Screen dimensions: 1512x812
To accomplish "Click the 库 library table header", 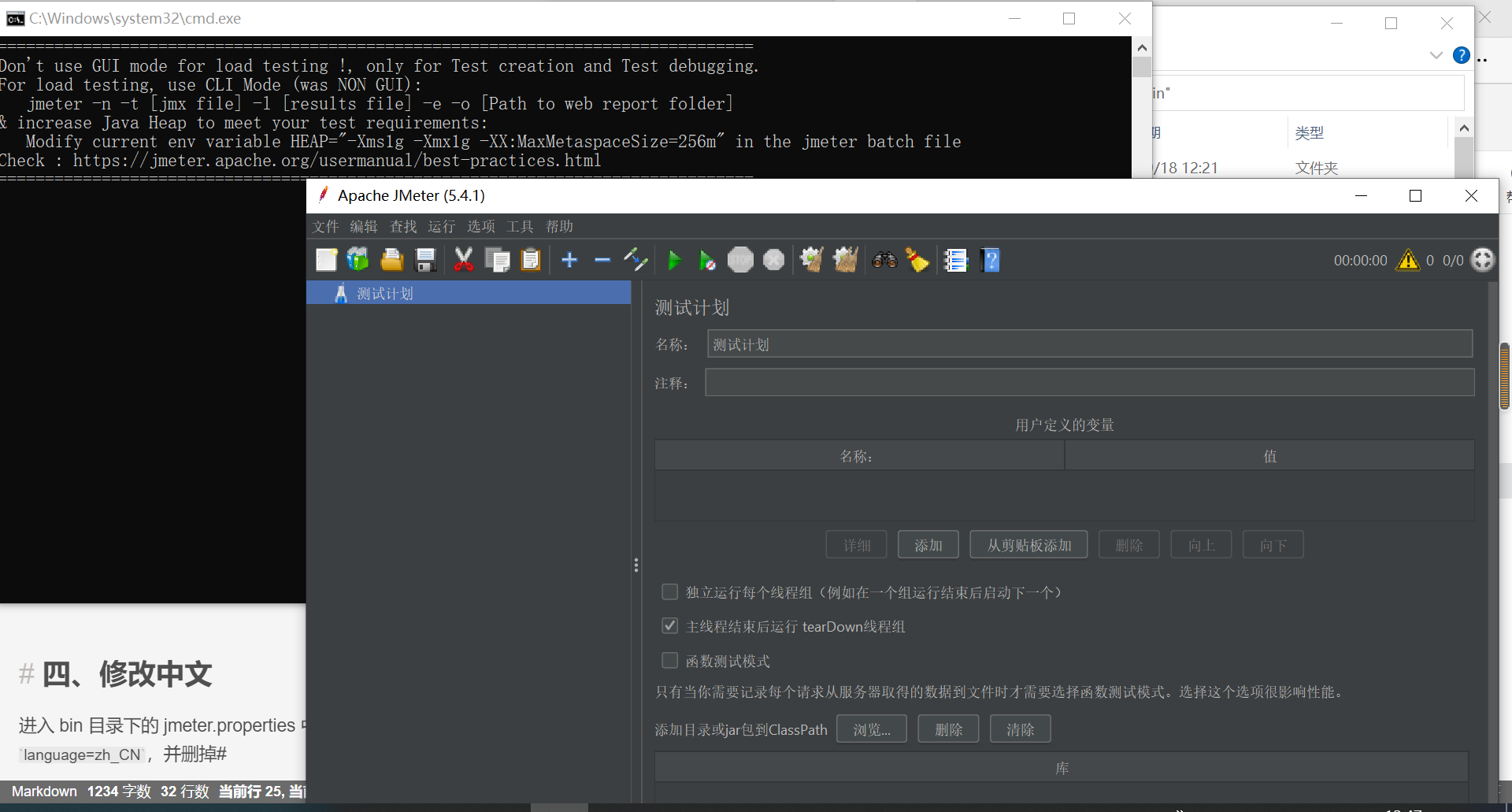I will tap(1062, 768).
